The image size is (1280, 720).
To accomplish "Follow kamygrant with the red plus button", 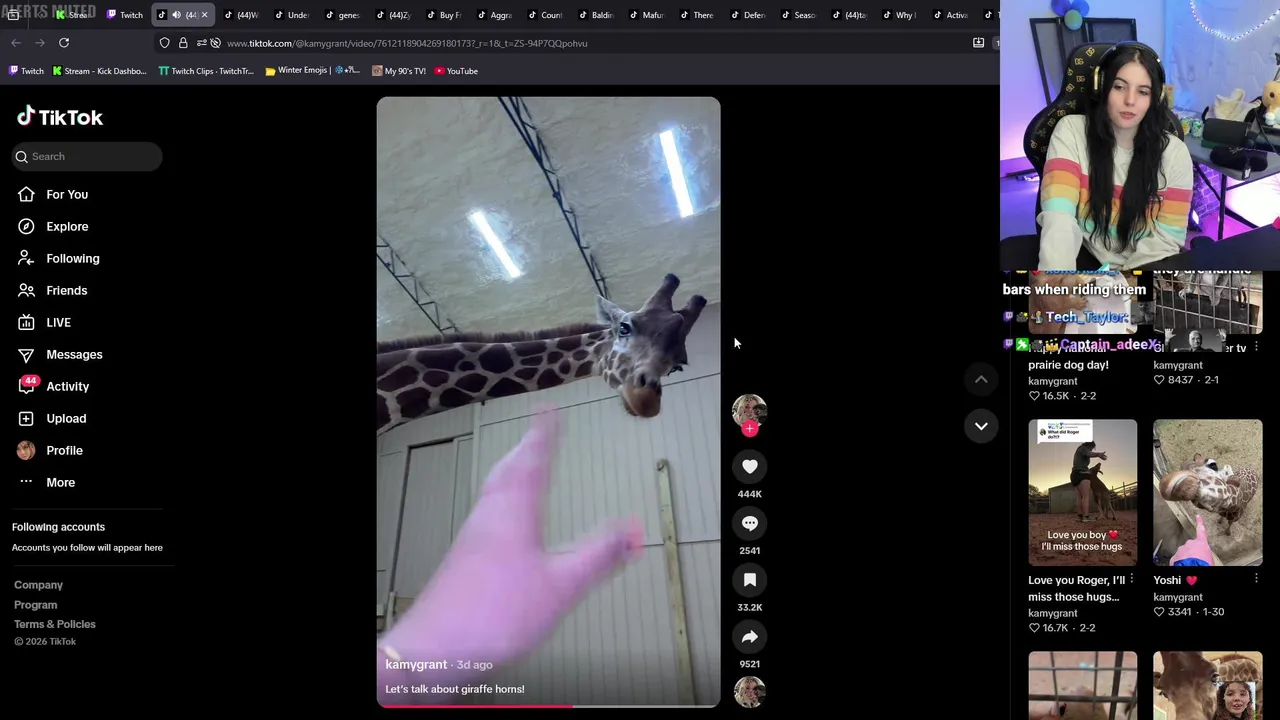I will pyautogui.click(x=749, y=429).
